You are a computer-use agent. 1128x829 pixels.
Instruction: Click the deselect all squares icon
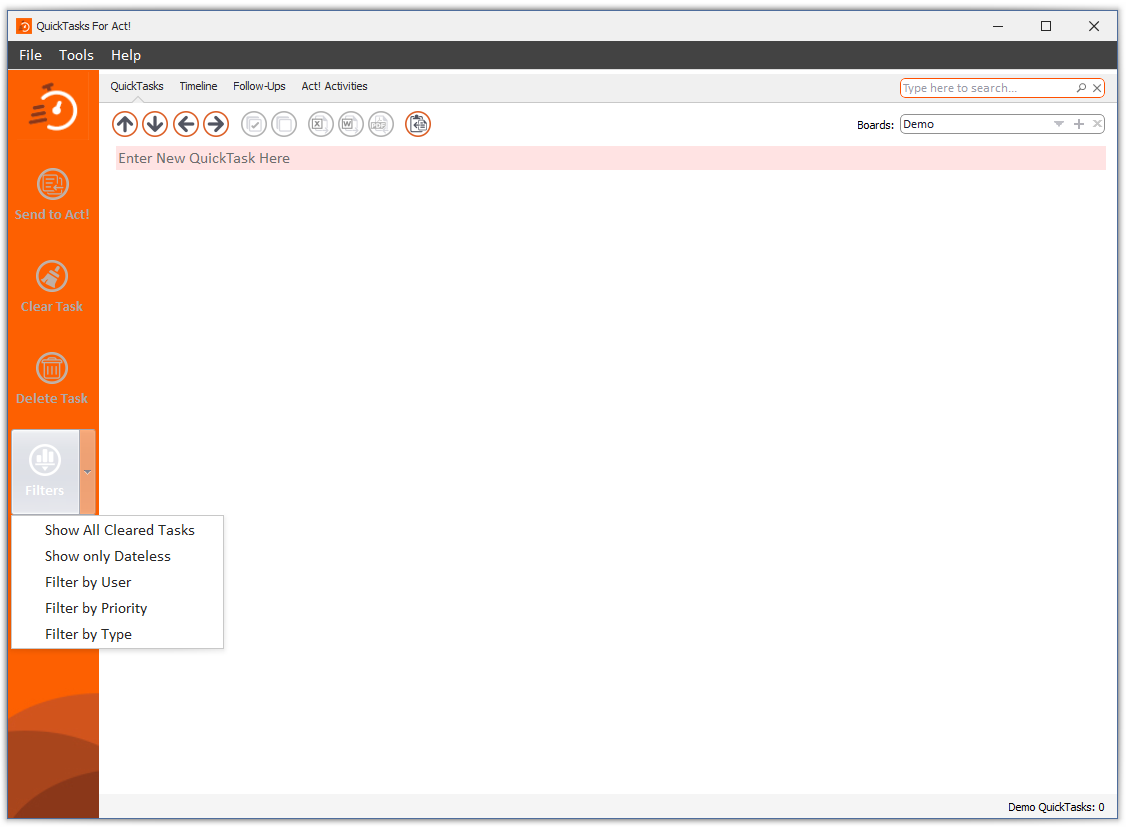(x=284, y=124)
